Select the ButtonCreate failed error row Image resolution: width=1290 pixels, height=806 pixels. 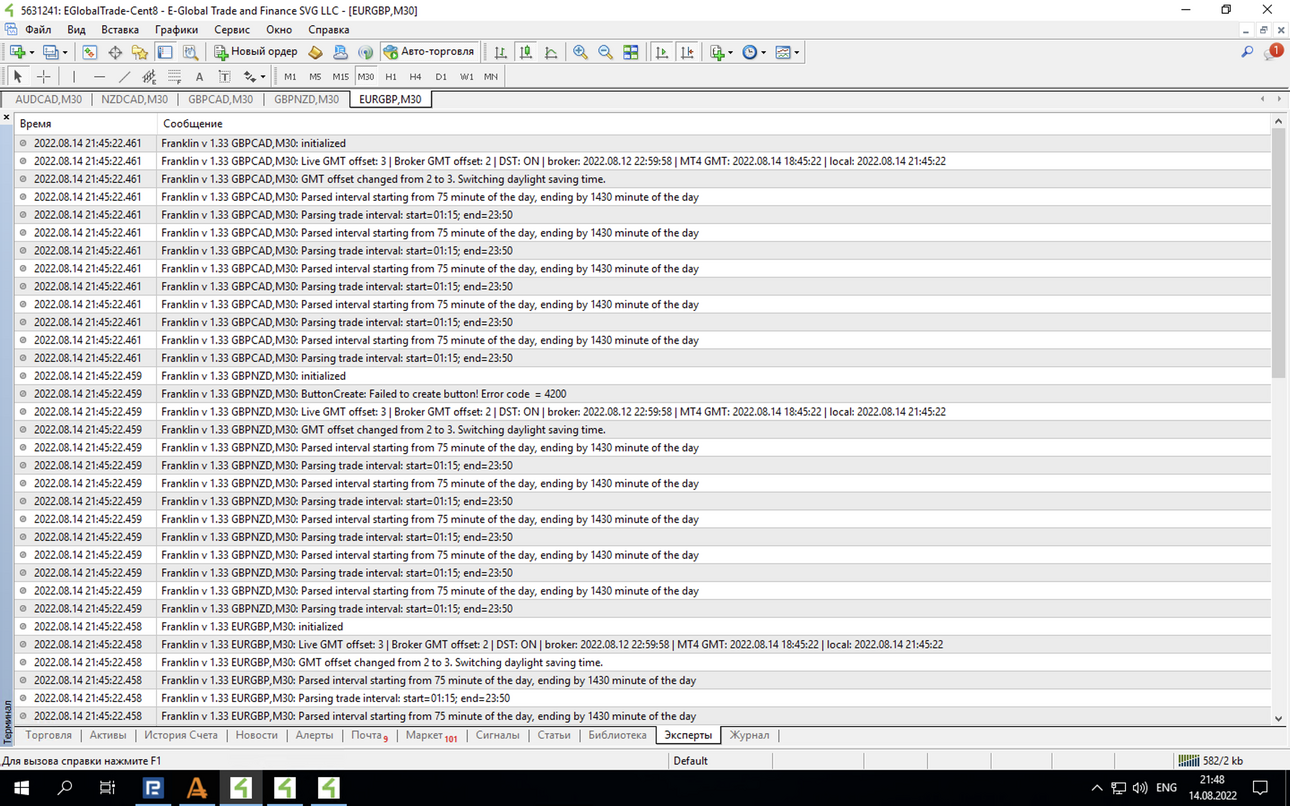pos(643,394)
